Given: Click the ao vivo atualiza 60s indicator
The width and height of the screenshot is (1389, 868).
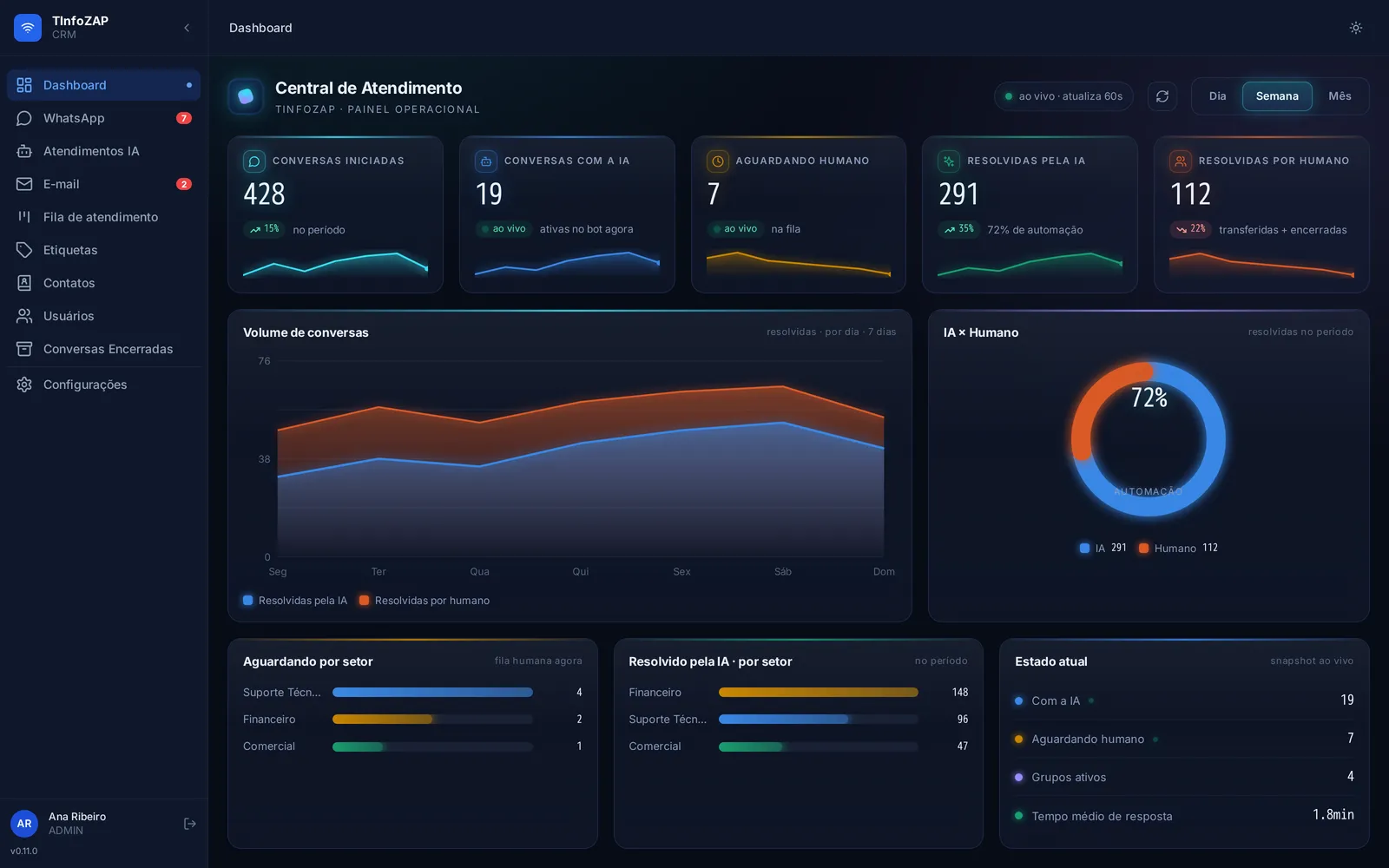Looking at the screenshot, I should point(1063,96).
